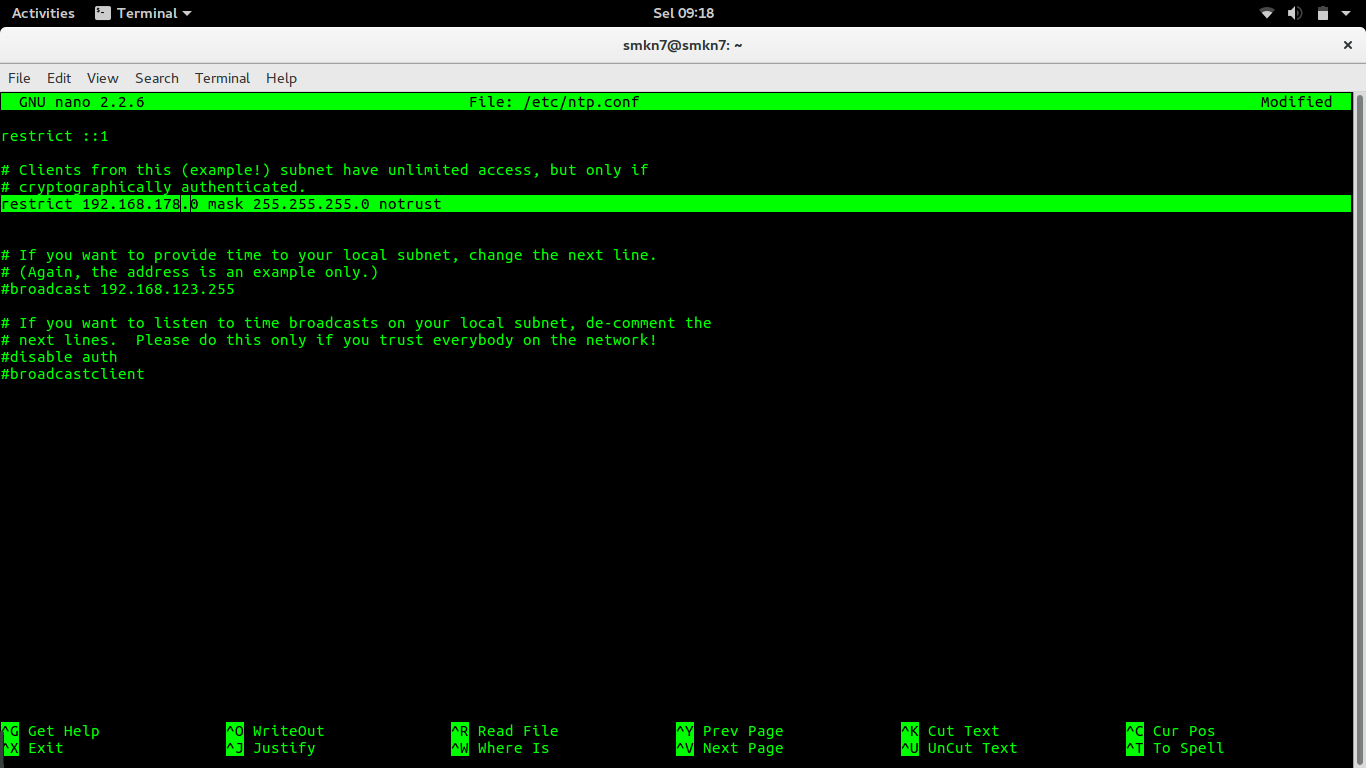Place cursor on the restrict 192.168.178.0 line
This screenshot has height=768, width=1366.
(676, 204)
